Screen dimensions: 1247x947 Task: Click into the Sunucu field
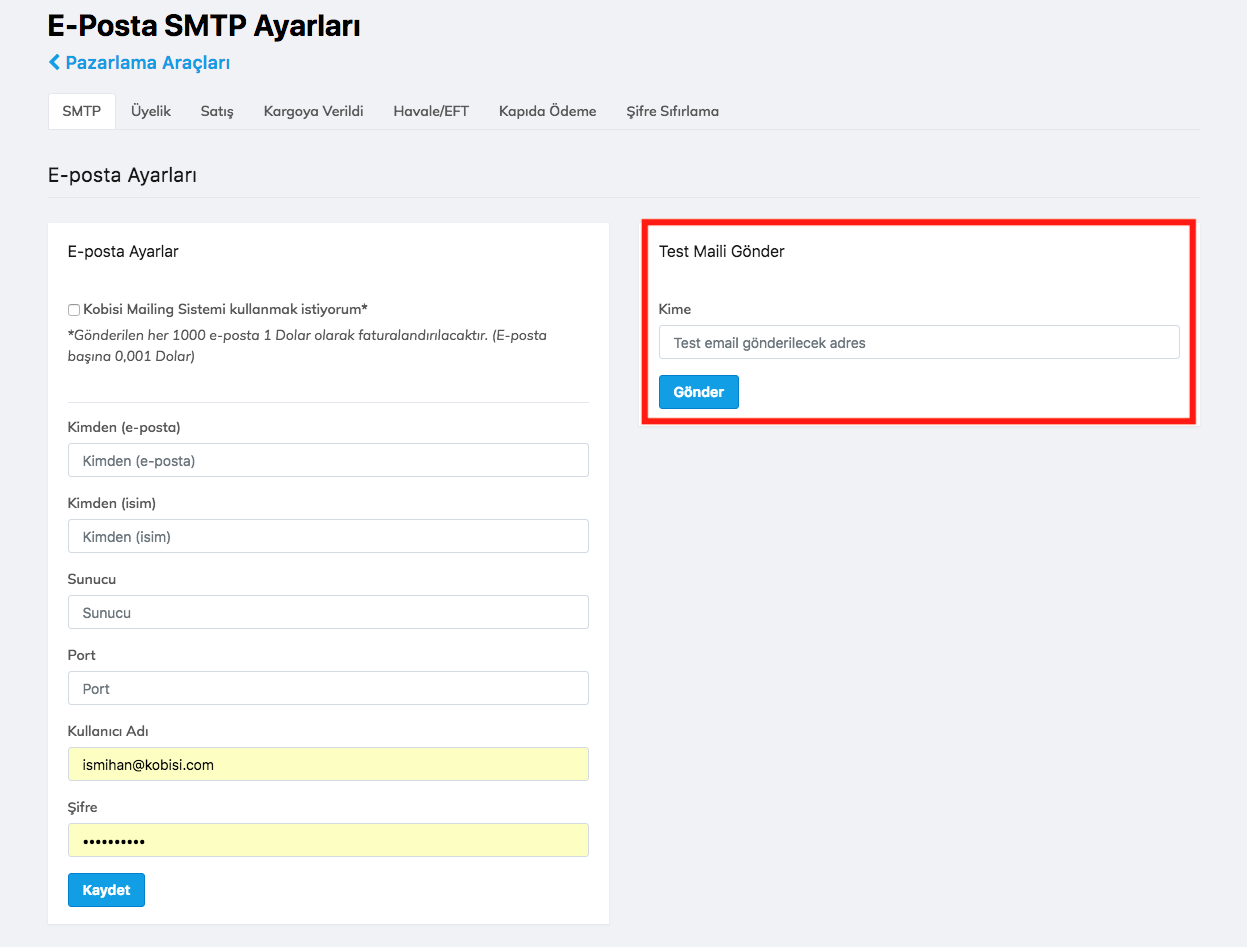point(328,613)
